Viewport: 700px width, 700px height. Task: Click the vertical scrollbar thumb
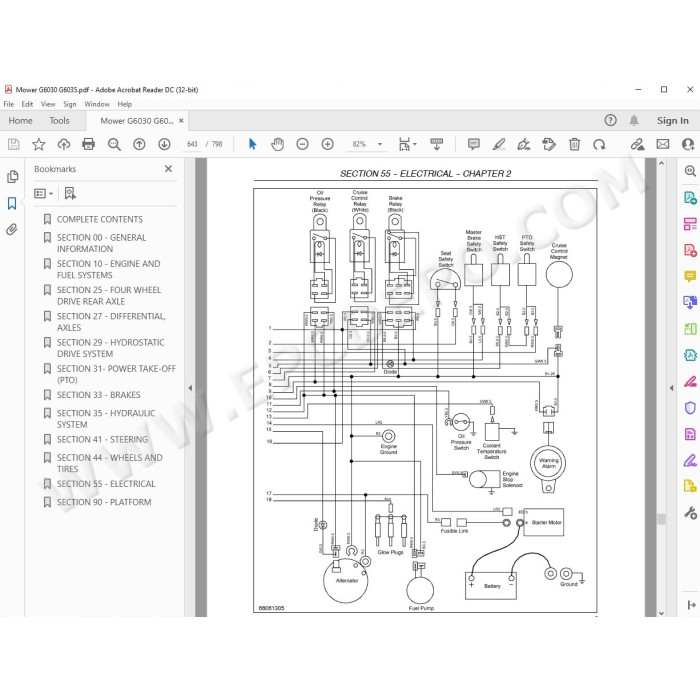point(661,519)
